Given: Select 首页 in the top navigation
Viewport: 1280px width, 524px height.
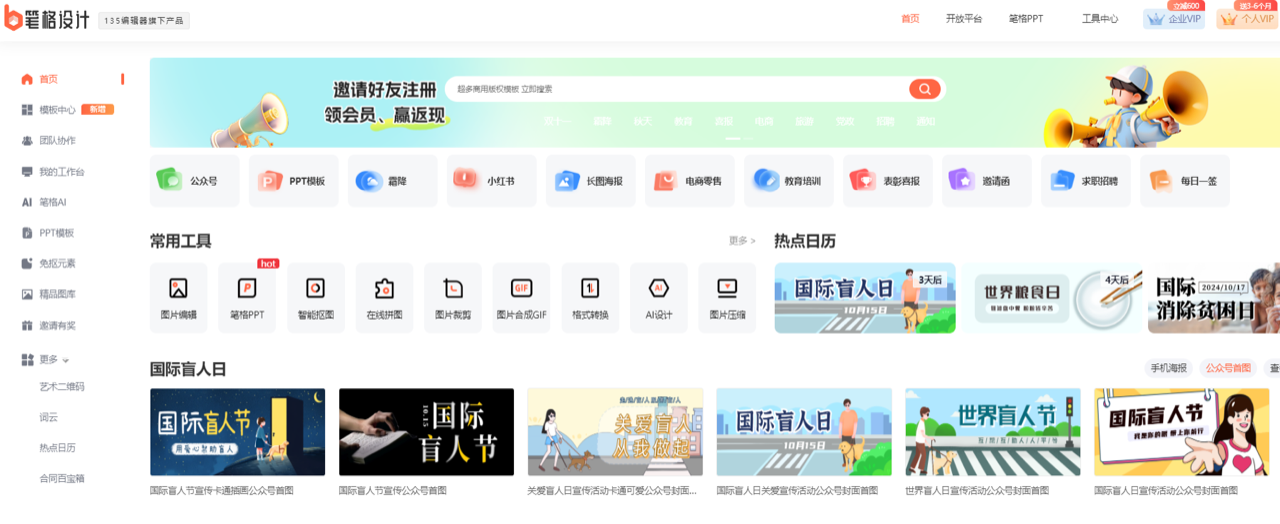Looking at the screenshot, I should (x=910, y=19).
